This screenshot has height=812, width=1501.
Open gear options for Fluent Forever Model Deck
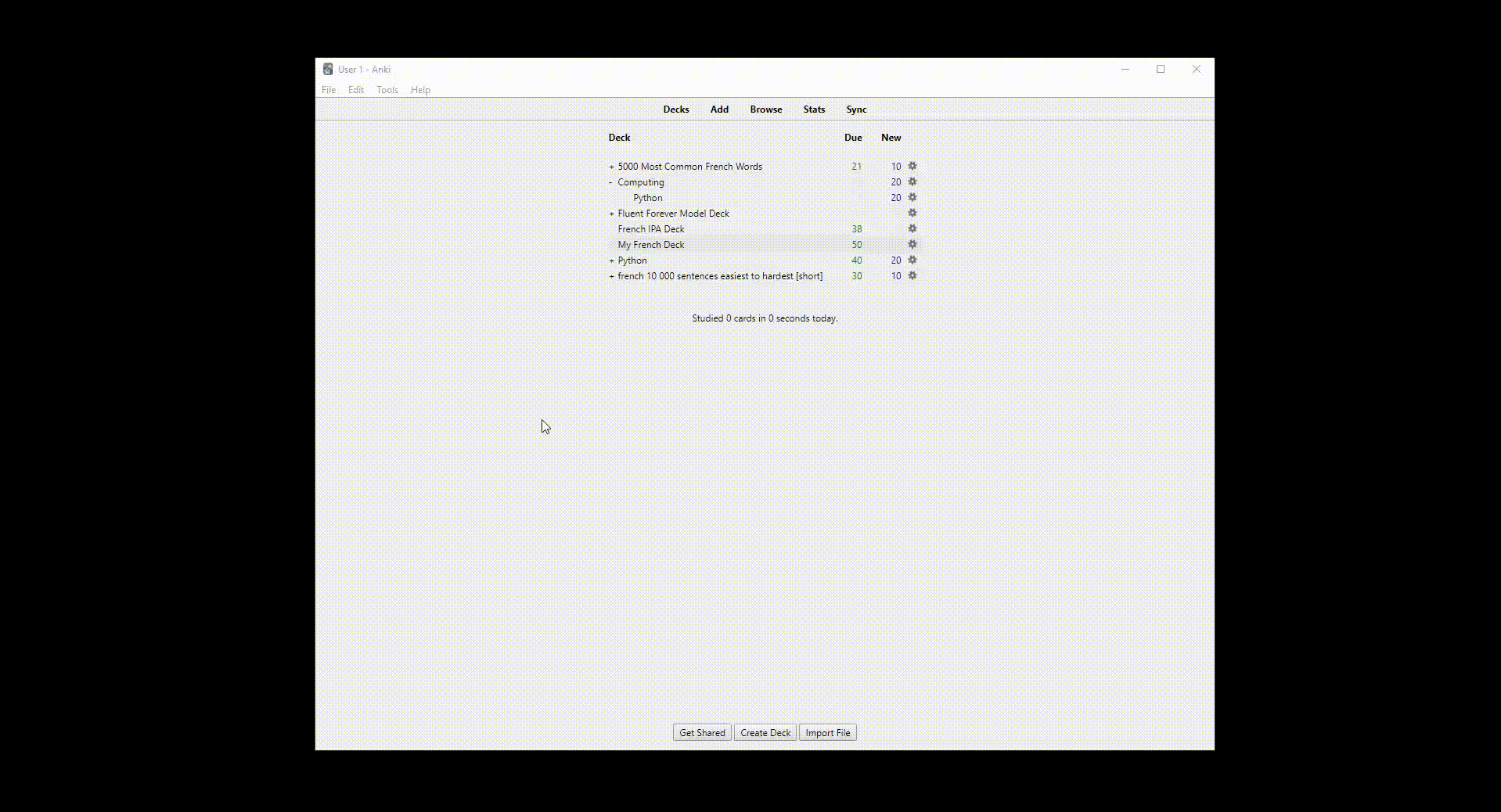pyautogui.click(x=912, y=213)
